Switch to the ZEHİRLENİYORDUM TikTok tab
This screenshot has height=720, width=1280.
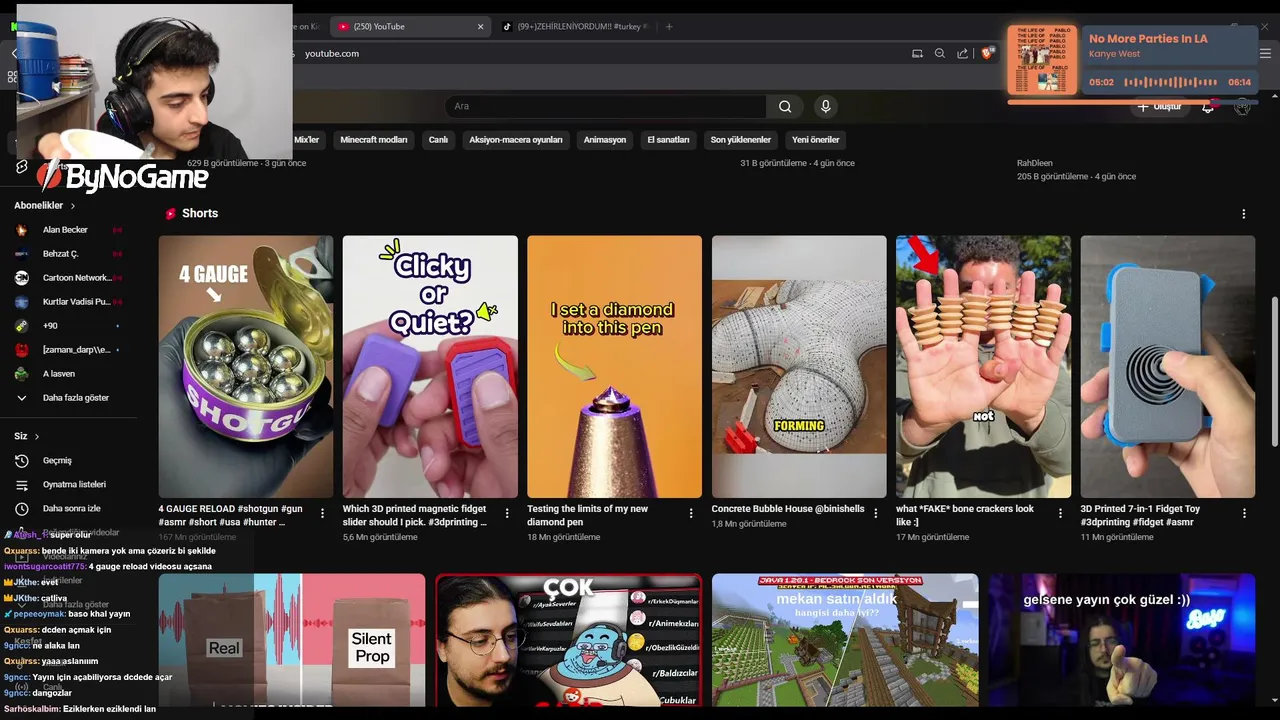coord(575,27)
